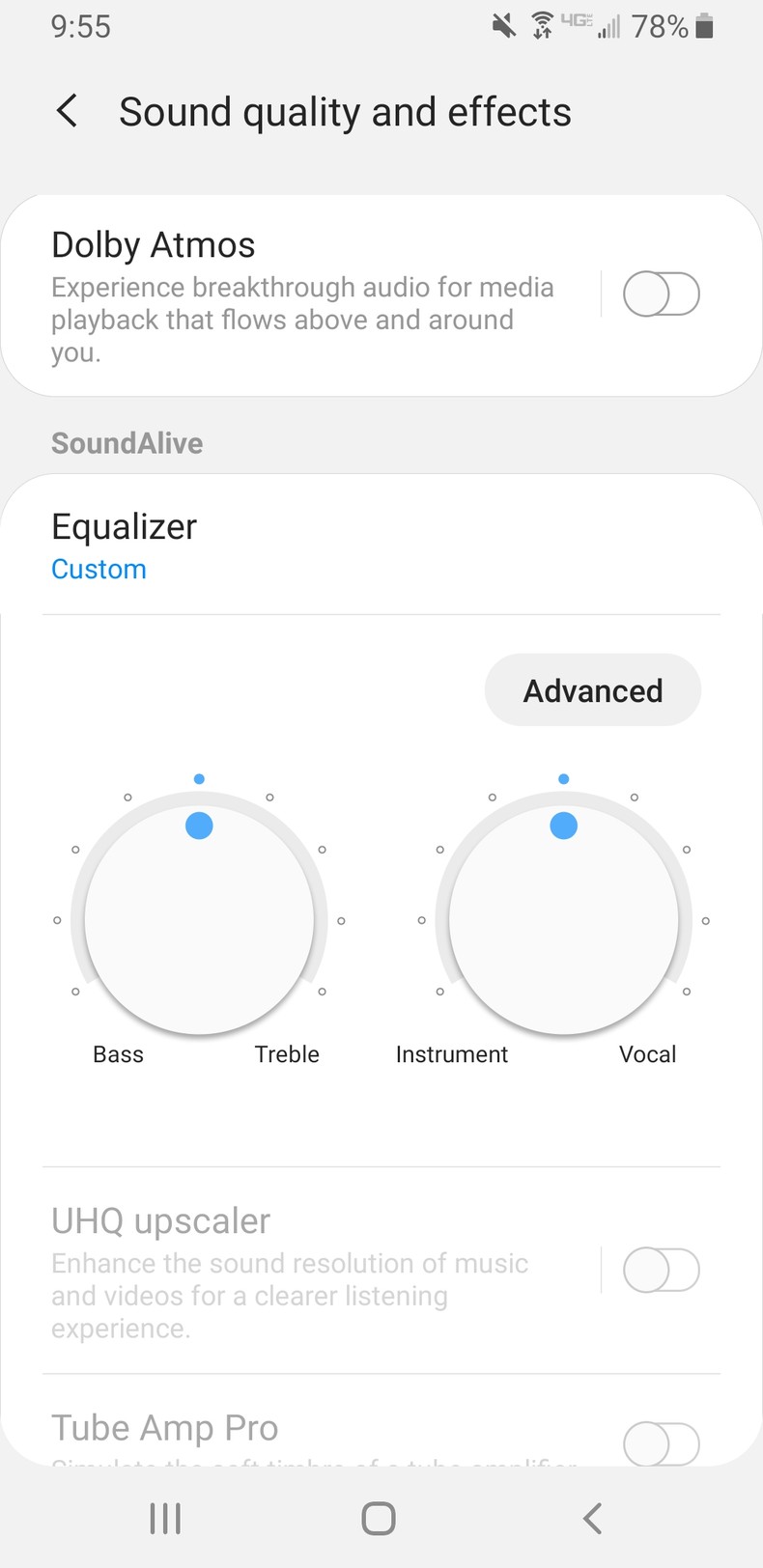Toggle the UHQ upscaler switch
This screenshot has height=1568, width=763.
(661, 1270)
